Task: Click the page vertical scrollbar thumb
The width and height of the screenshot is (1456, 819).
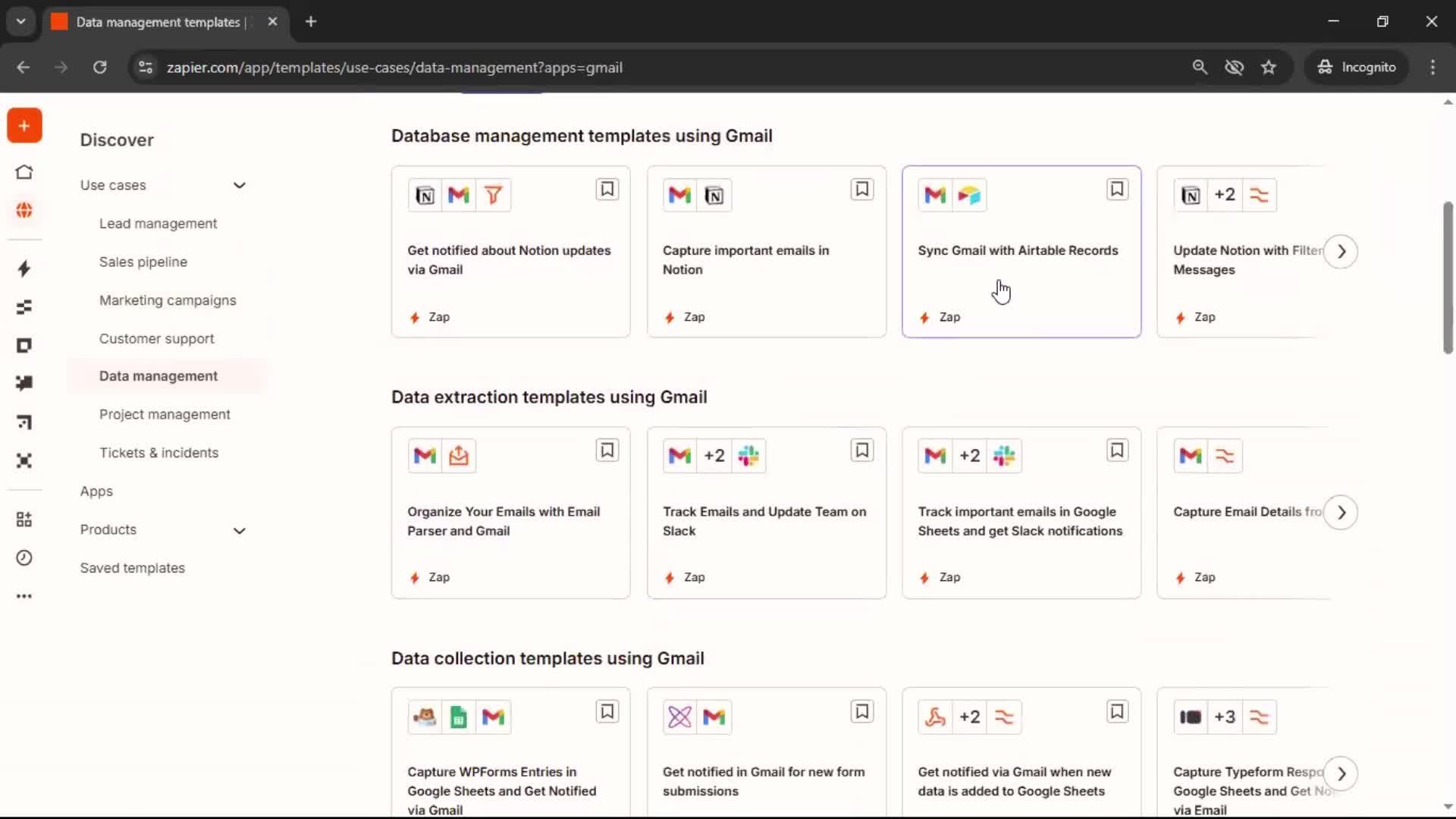Action: pos(1448,278)
